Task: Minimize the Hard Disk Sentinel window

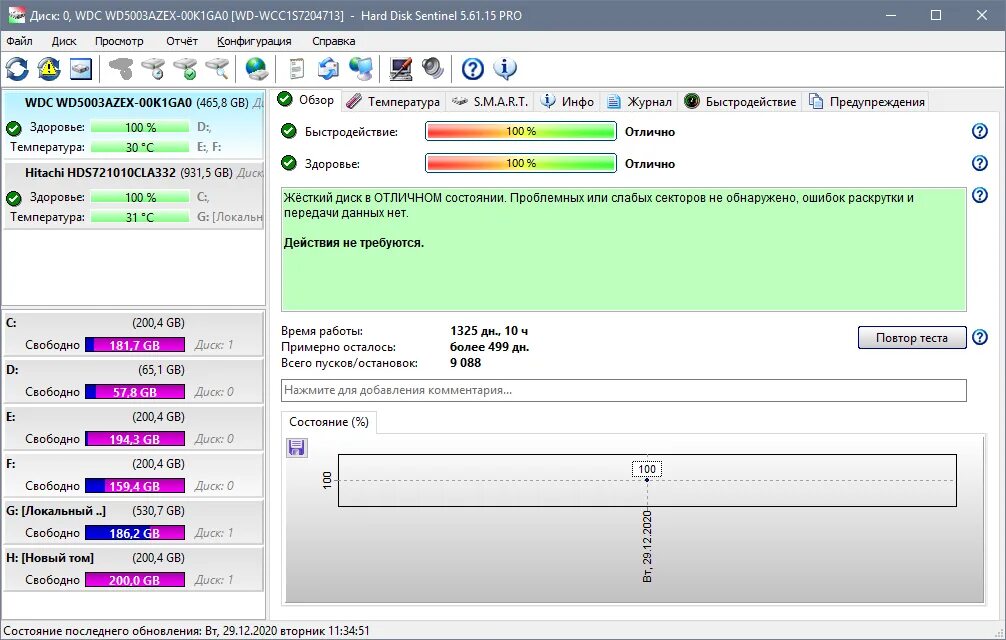Action: coord(891,15)
